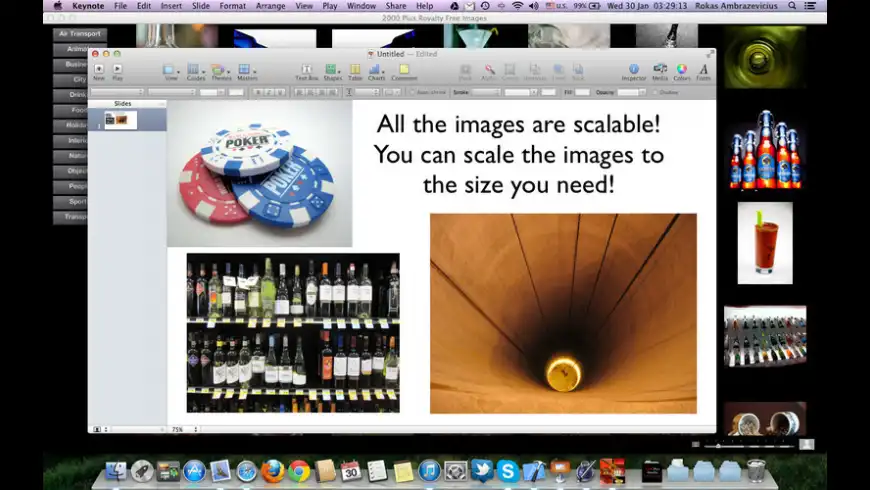Open Spotlight search in menu bar
The height and width of the screenshot is (490, 870).
point(792,6)
